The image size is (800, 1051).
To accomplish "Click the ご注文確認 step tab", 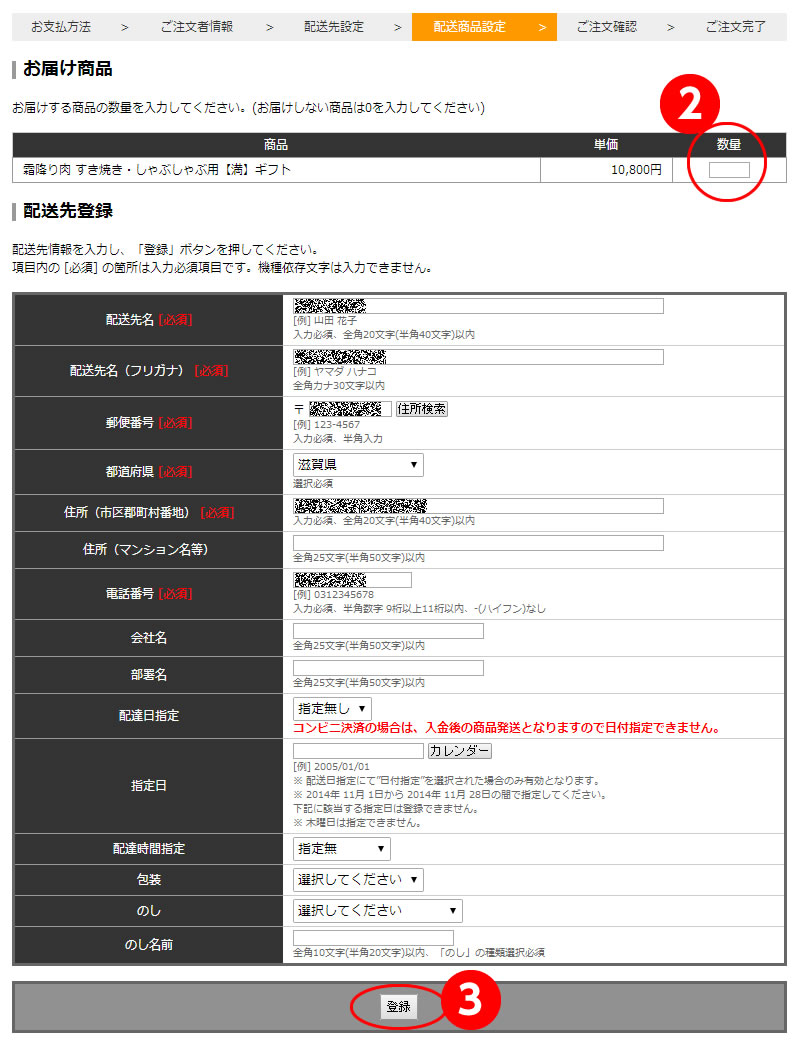I will [606, 27].
